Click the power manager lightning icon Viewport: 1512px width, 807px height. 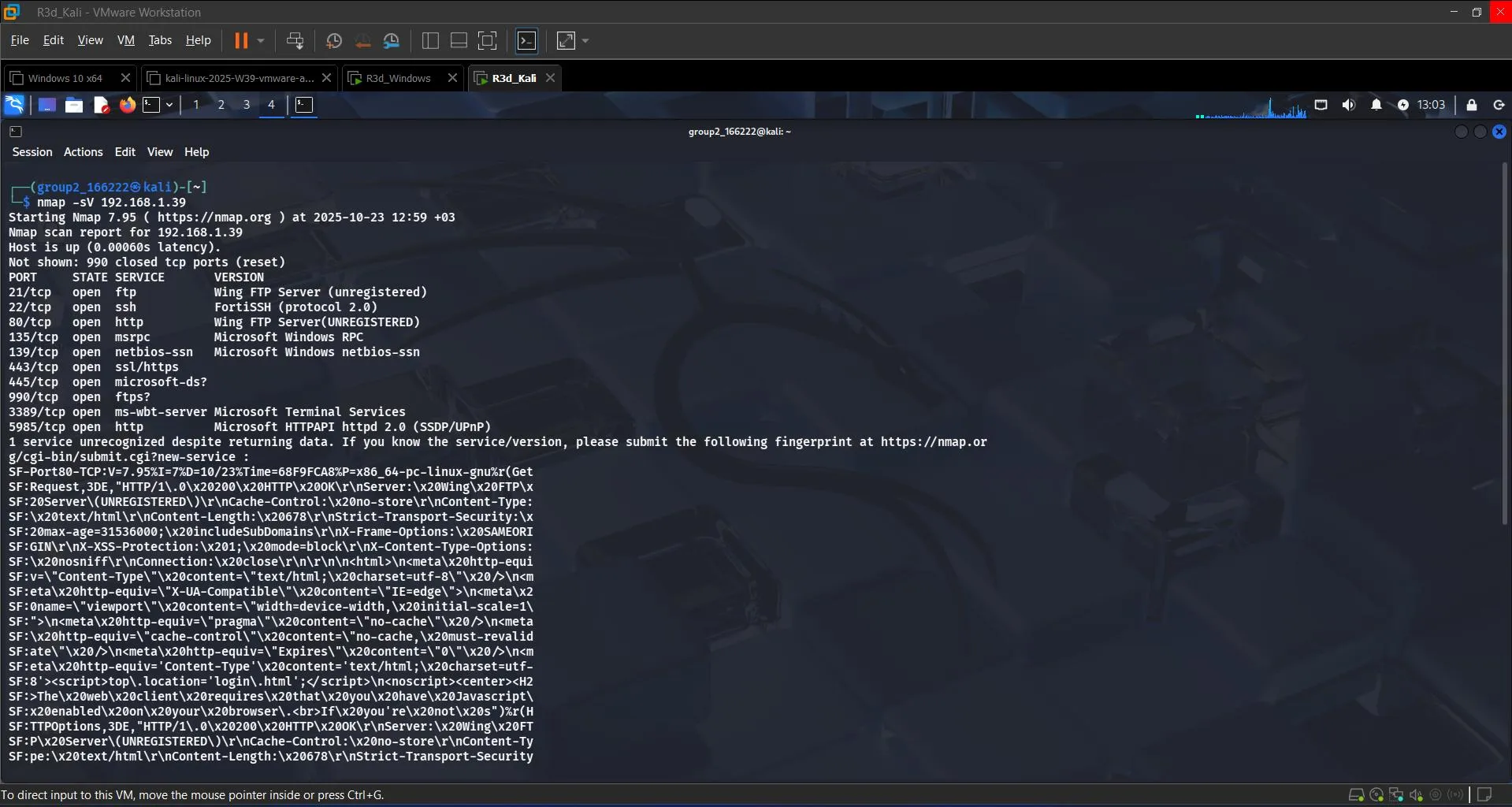coord(1403,105)
